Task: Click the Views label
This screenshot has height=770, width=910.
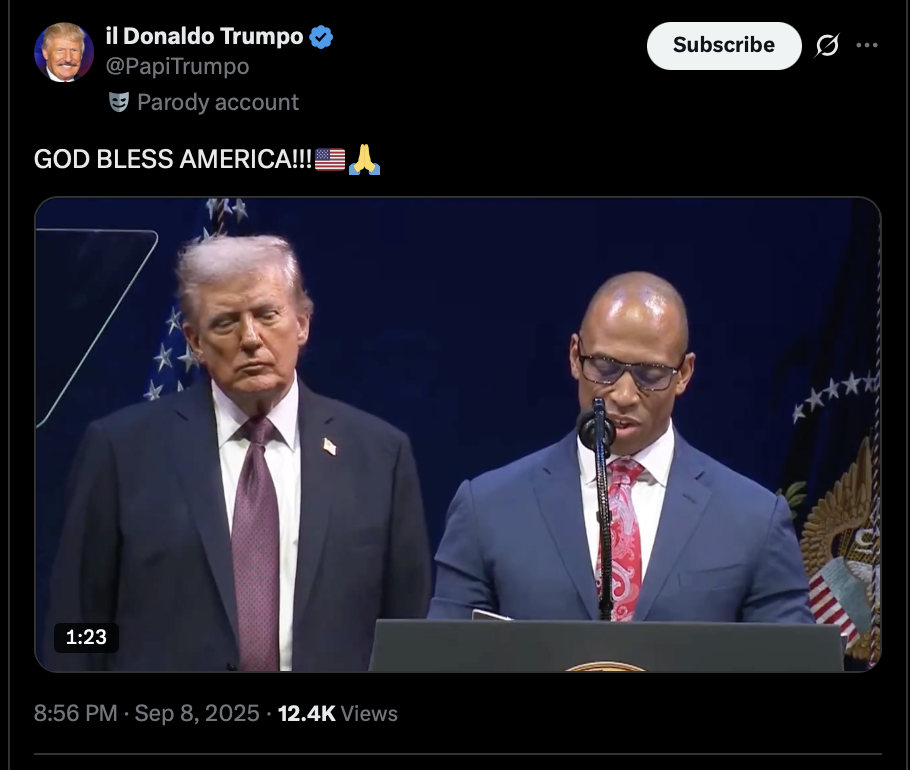Action: [x=369, y=713]
